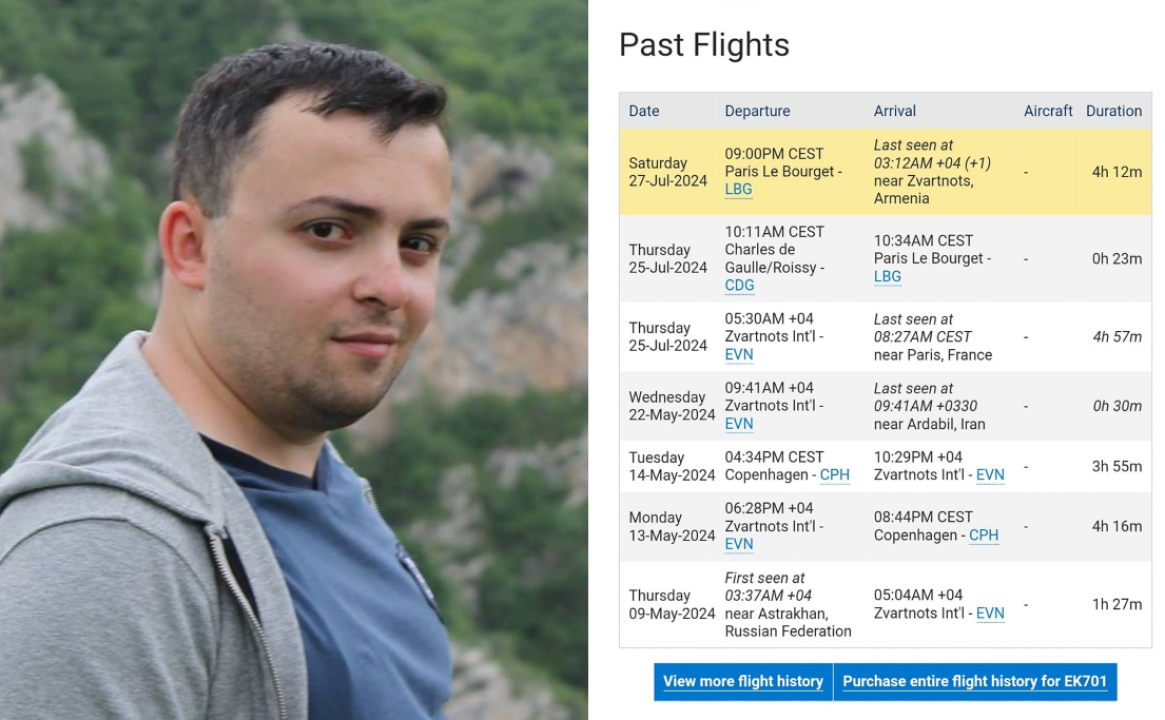The width and height of the screenshot is (1165, 720).
Task: Click the LBG link in the 27-Jul-2024 departure
Action: 738,189
